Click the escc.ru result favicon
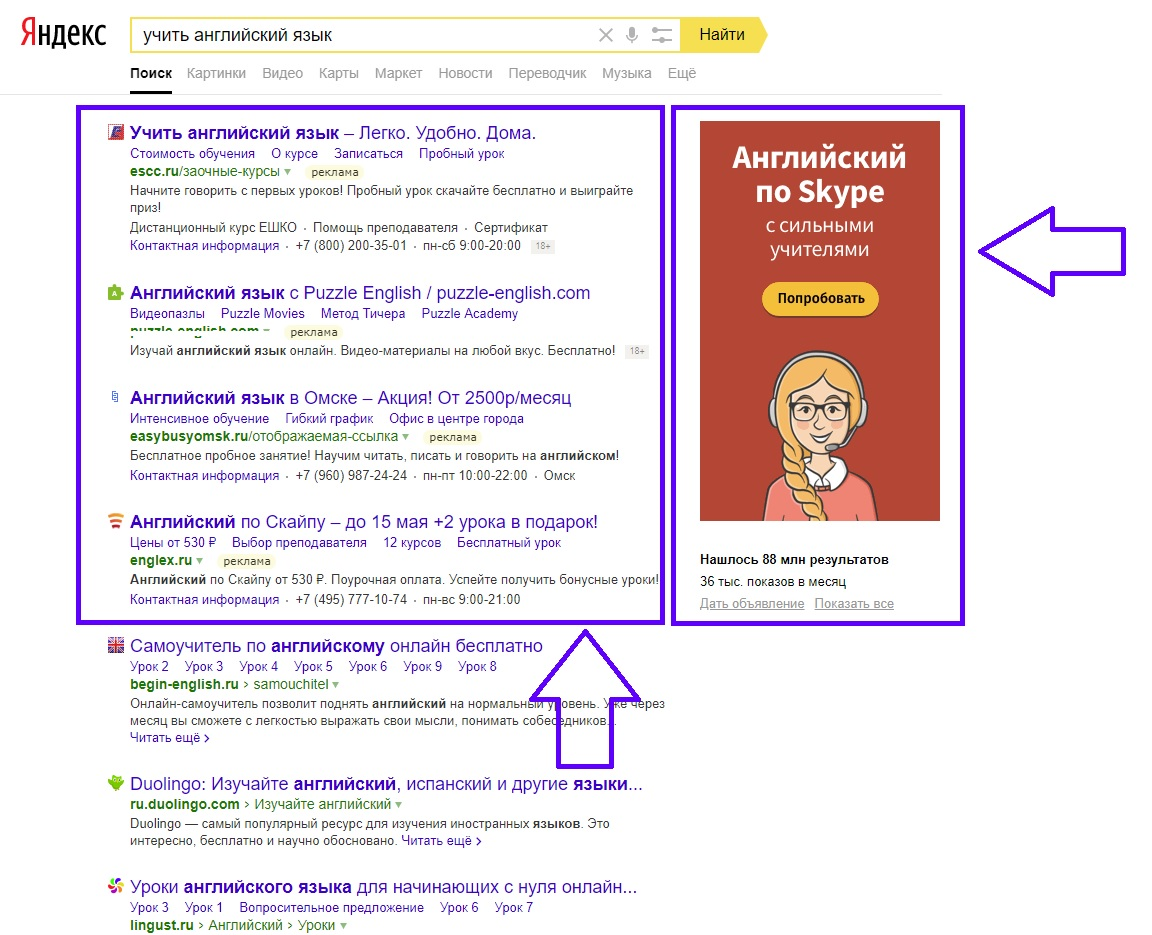1152x935 pixels. point(115,132)
